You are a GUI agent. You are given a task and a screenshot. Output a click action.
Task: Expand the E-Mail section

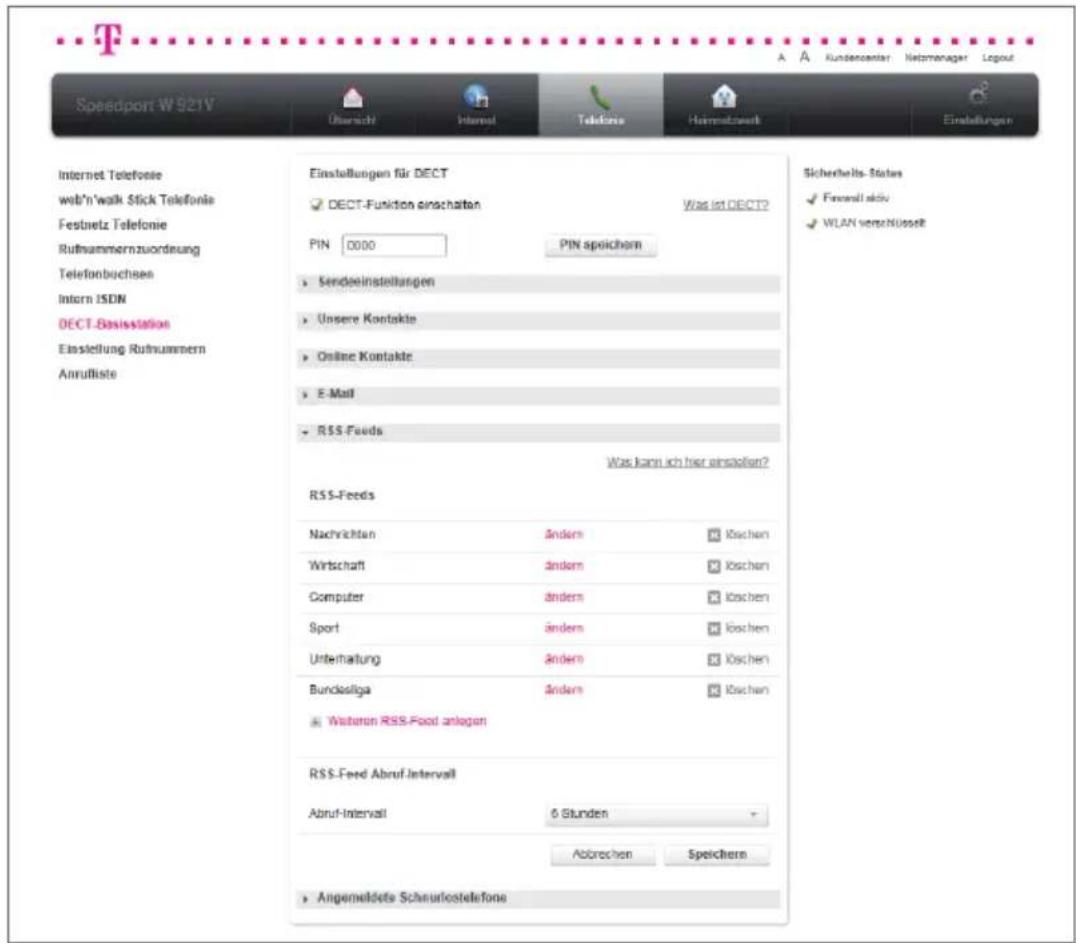coord(539,394)
